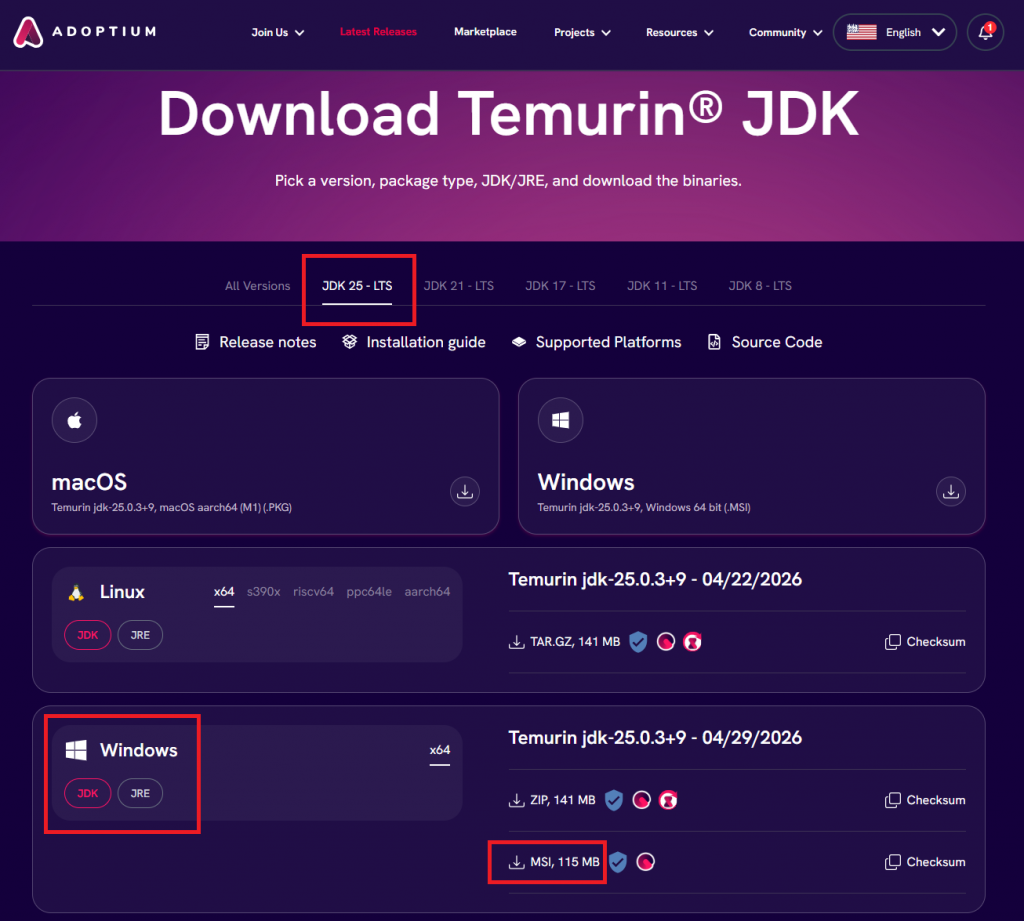This screenshot has height=921, width=1024.
Task: Select JDK package type under Linux
Action: (x=88, y=635)
